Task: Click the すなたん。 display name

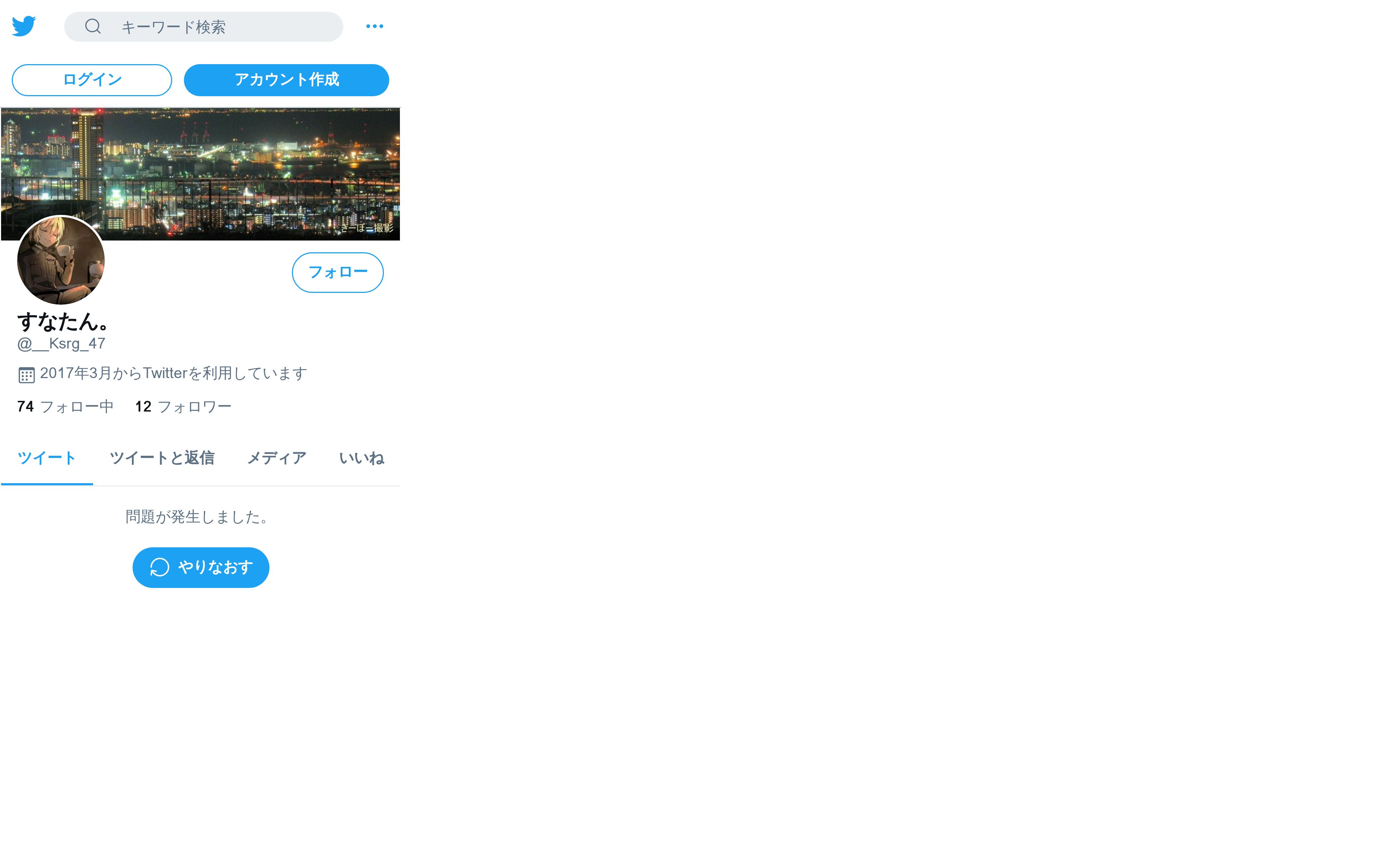Action: (x=63, y=322)
